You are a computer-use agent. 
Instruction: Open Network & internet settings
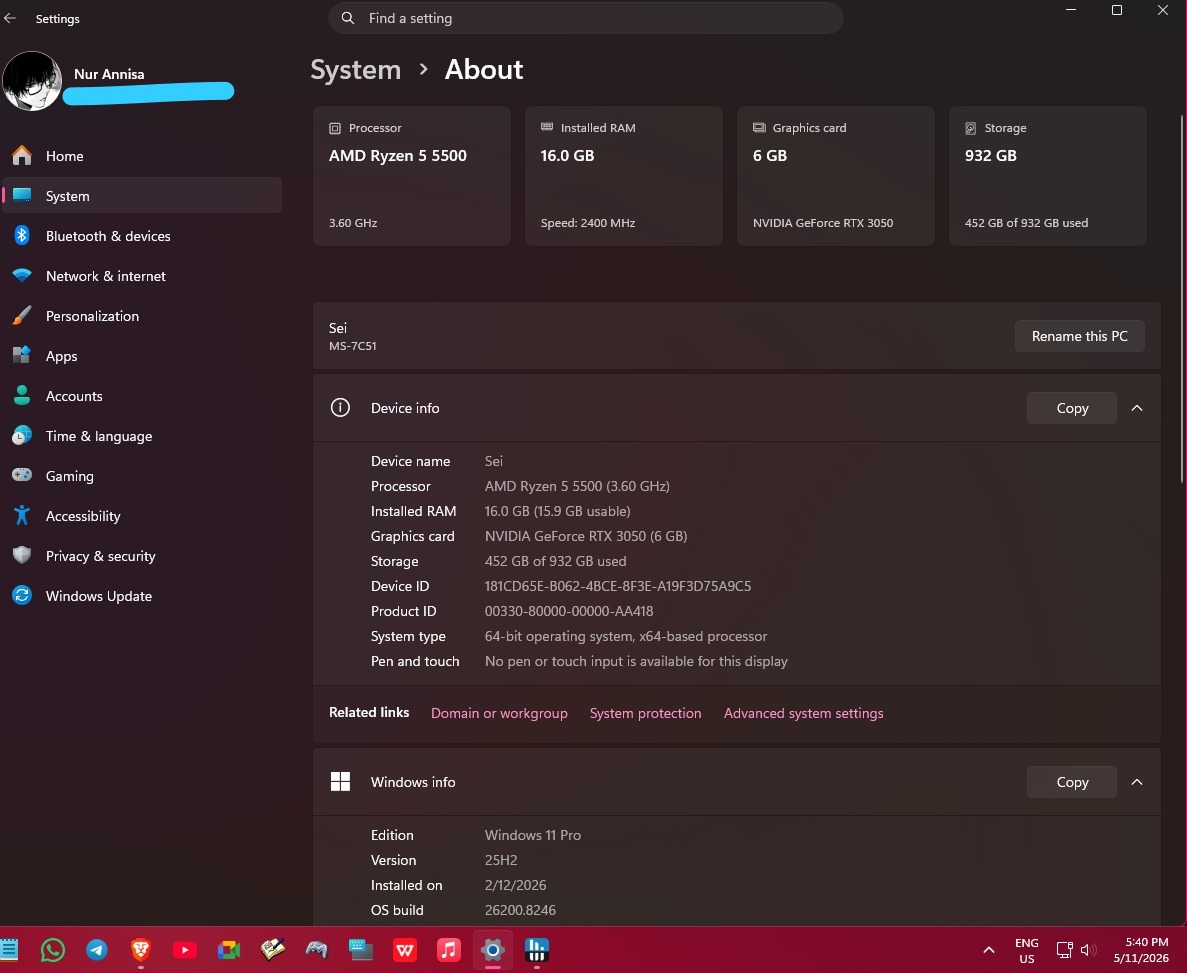142,276
